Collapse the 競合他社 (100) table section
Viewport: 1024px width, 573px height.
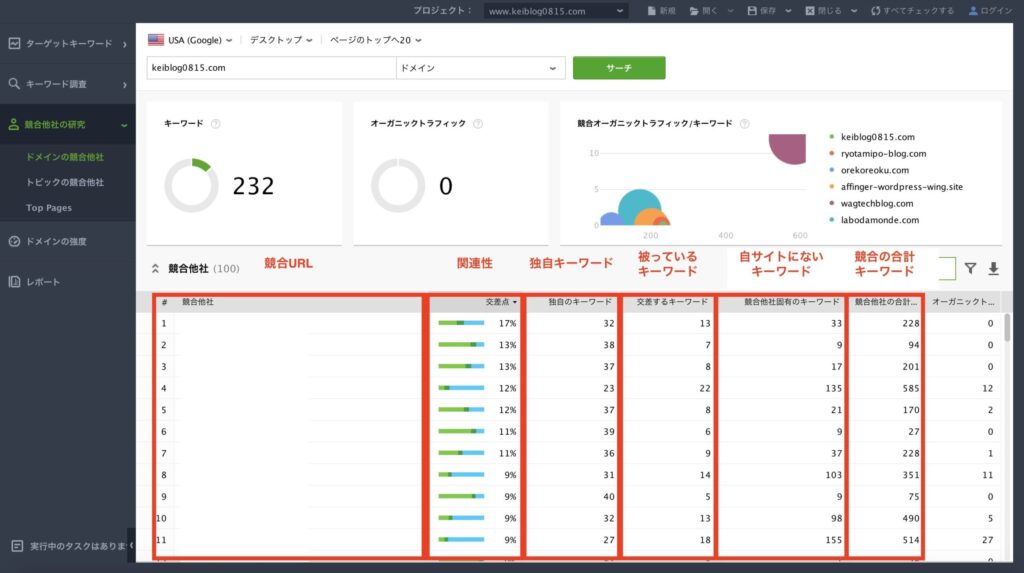tap(155, 269)
